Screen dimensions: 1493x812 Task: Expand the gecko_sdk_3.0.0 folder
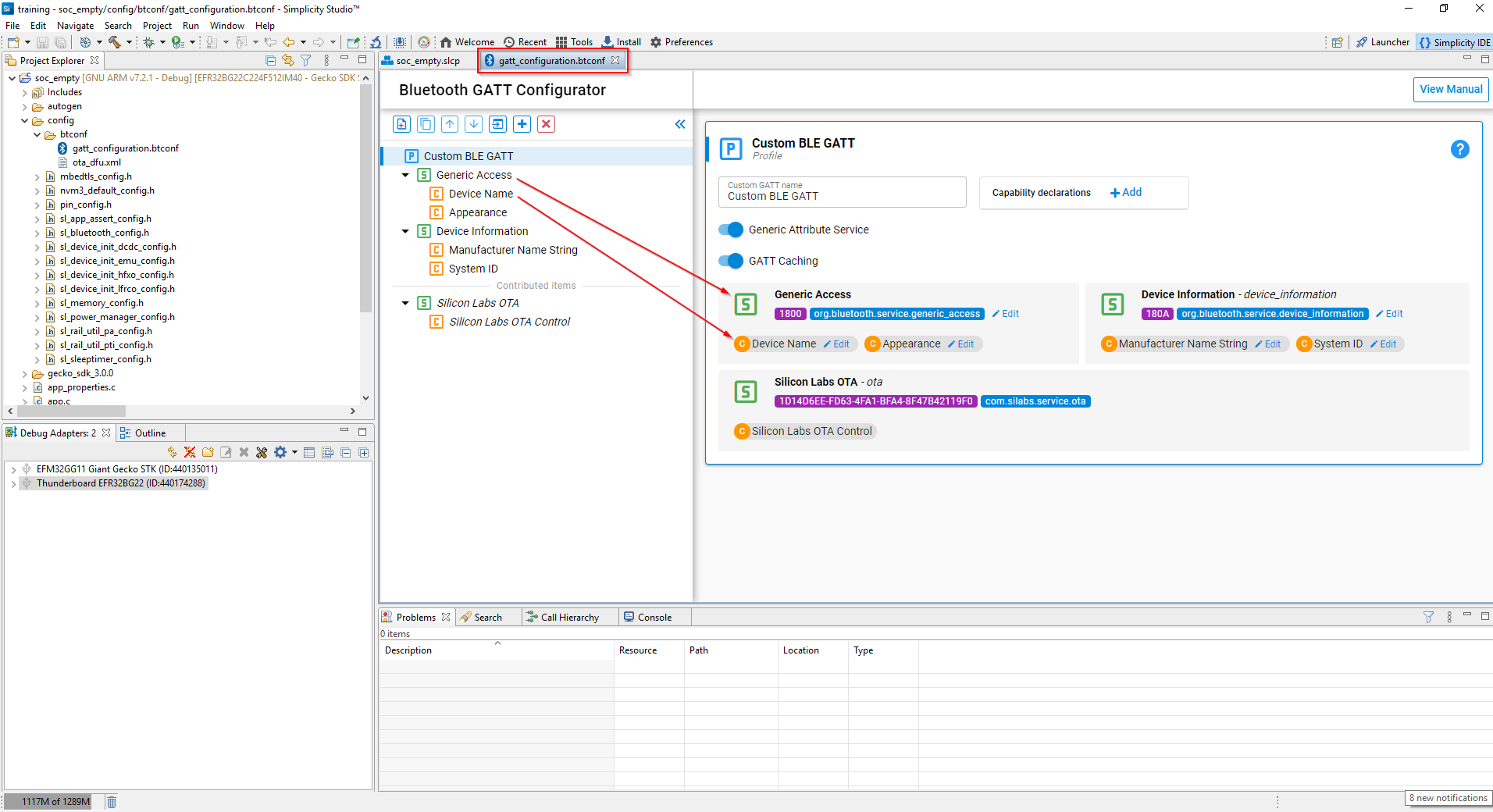(x=25, y=373)
